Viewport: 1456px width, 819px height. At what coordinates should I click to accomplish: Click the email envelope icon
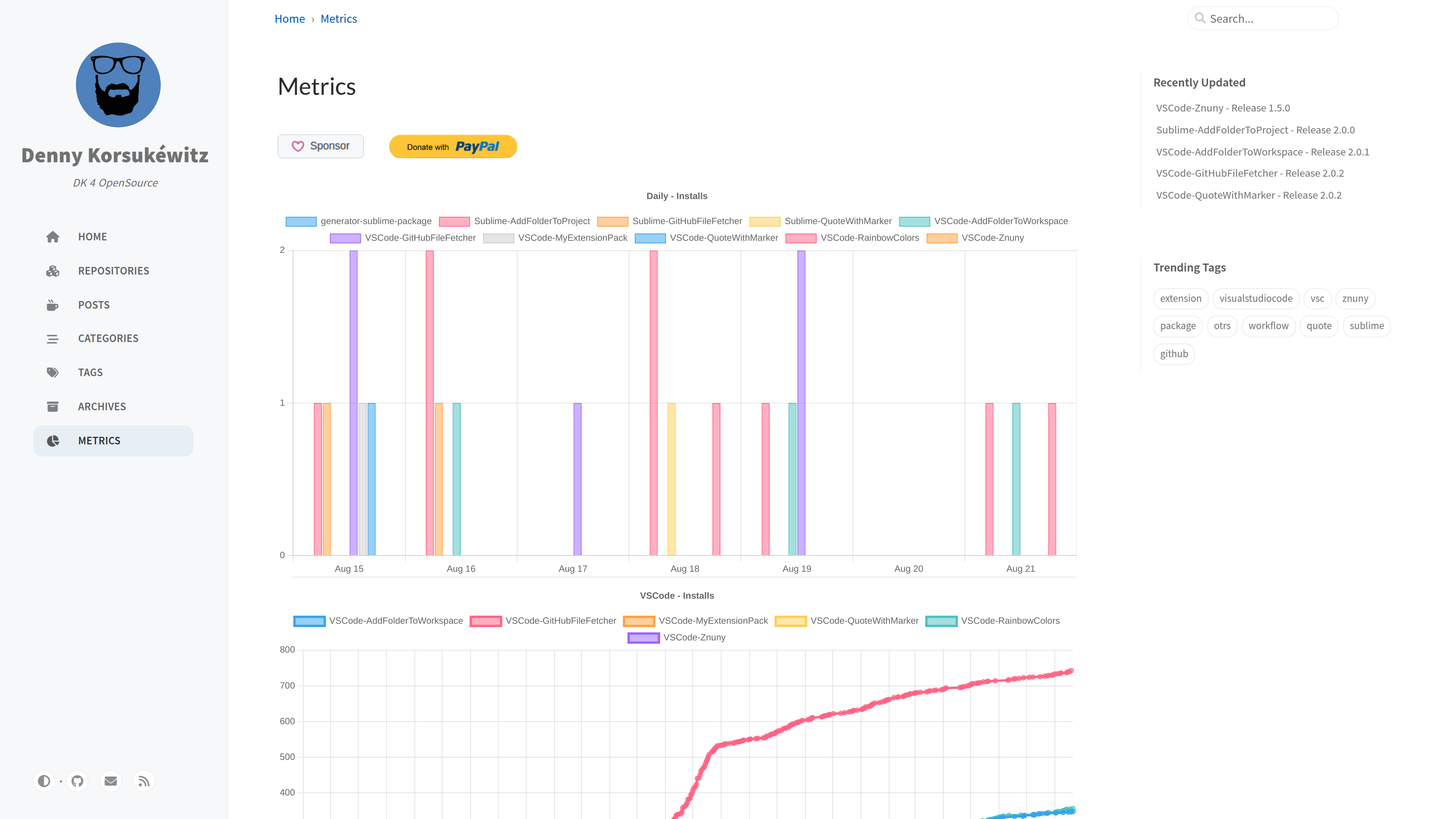click(x=111, y=781)
